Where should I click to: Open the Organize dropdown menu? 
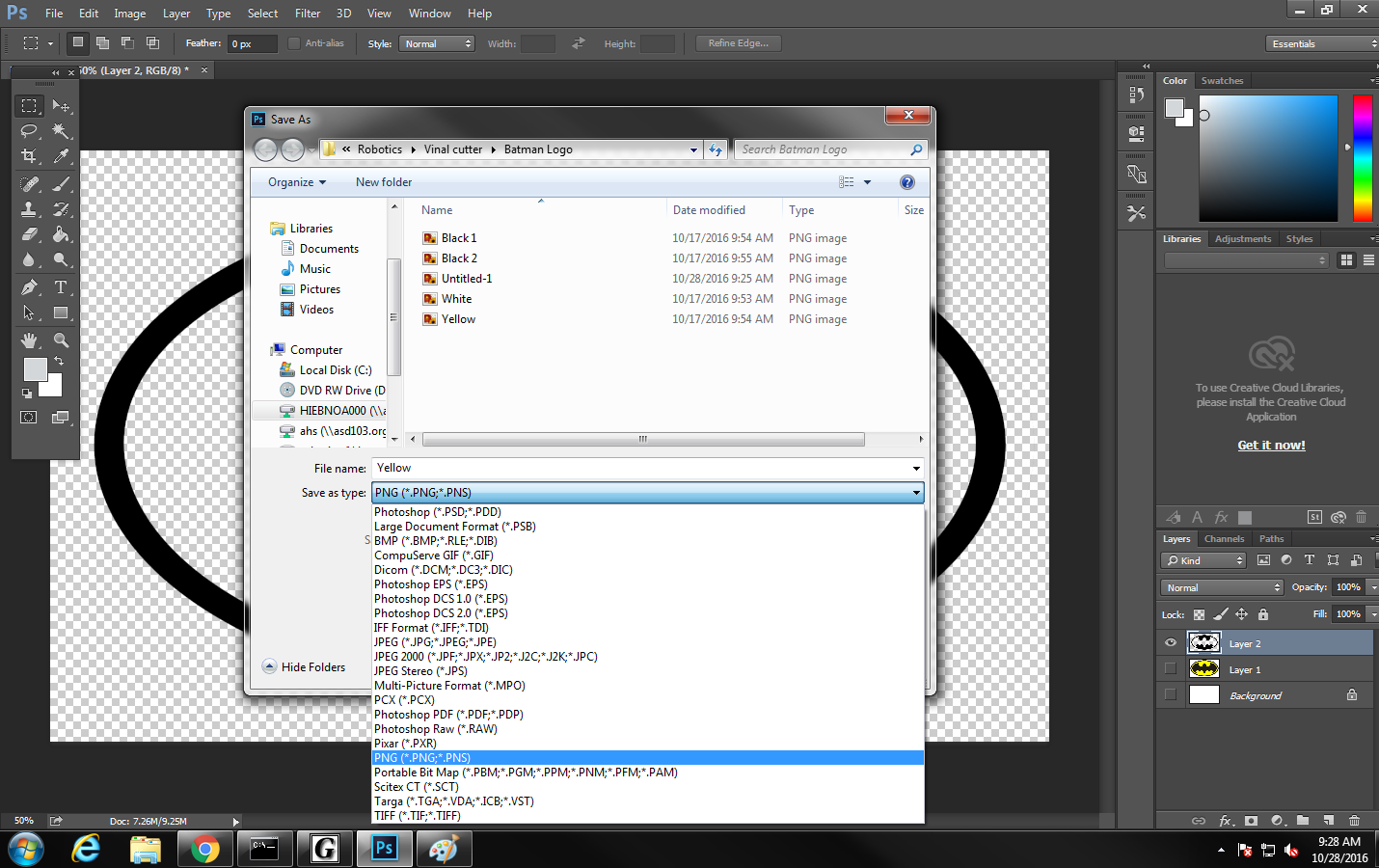(x=297, y=182)
